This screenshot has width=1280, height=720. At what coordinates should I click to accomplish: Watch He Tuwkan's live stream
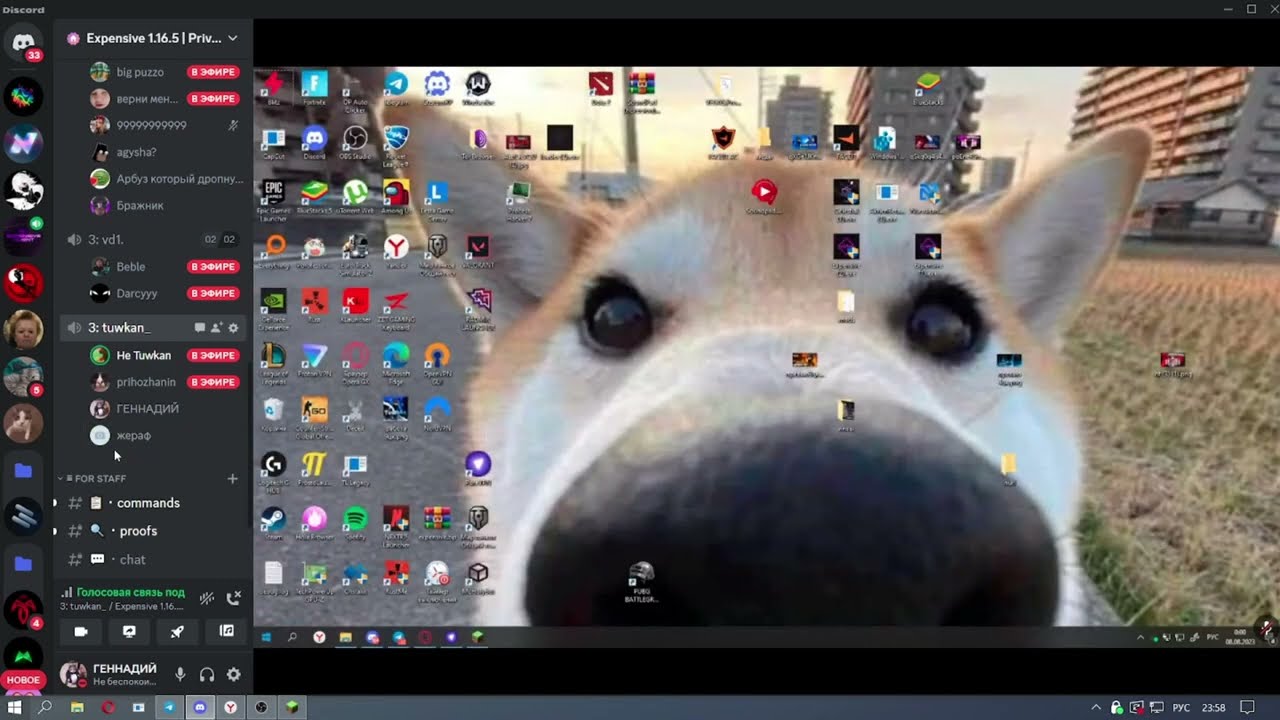[214, 355]
